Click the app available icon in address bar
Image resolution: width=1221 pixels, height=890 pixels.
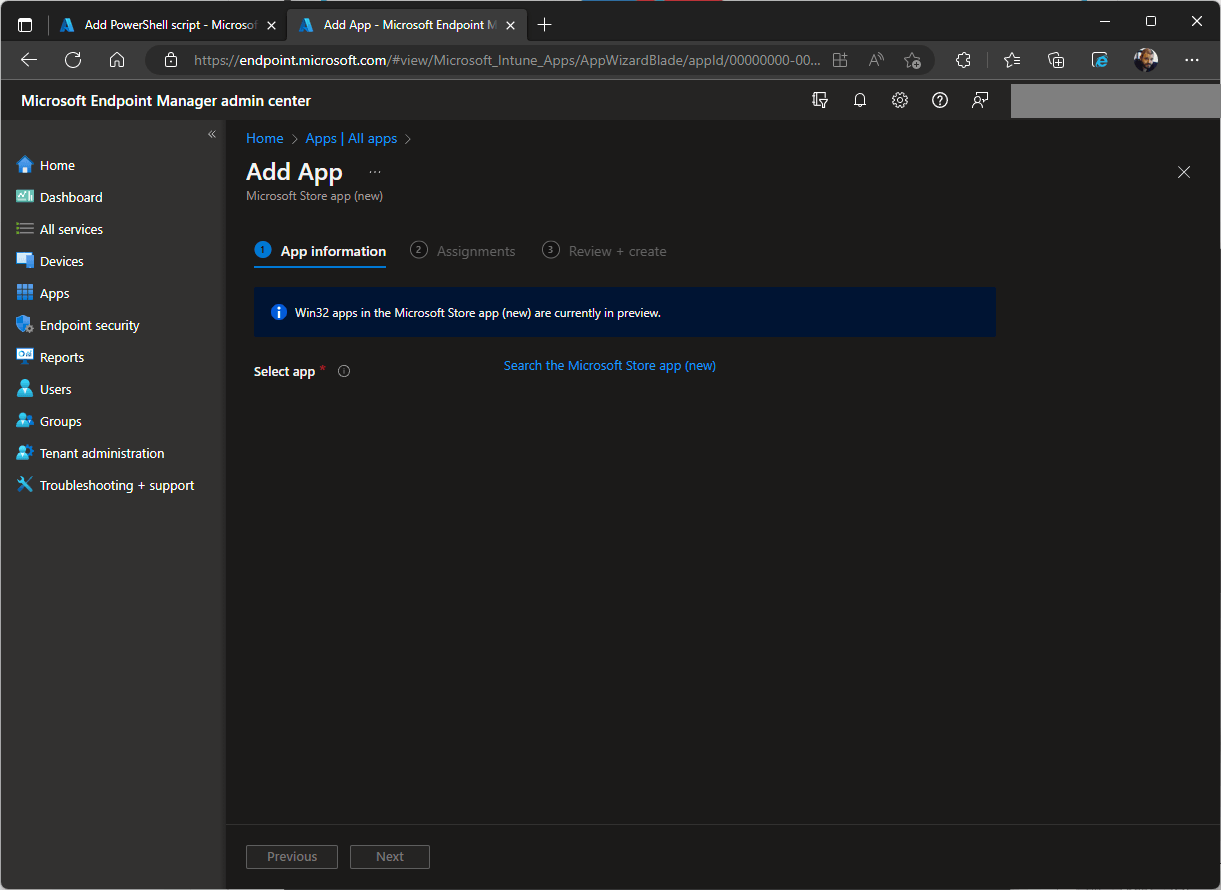click(x=840, y=60)
